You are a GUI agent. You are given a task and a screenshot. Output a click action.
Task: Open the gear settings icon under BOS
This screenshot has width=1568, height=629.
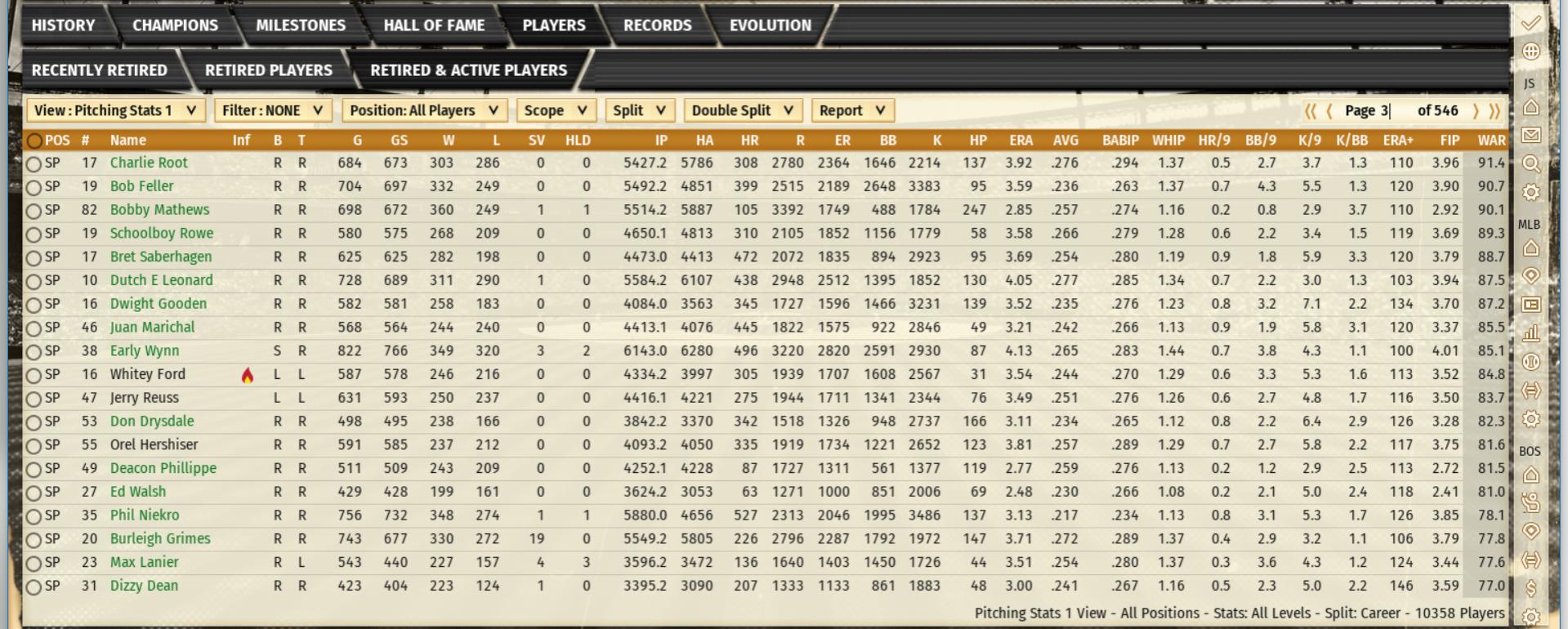1530,617
